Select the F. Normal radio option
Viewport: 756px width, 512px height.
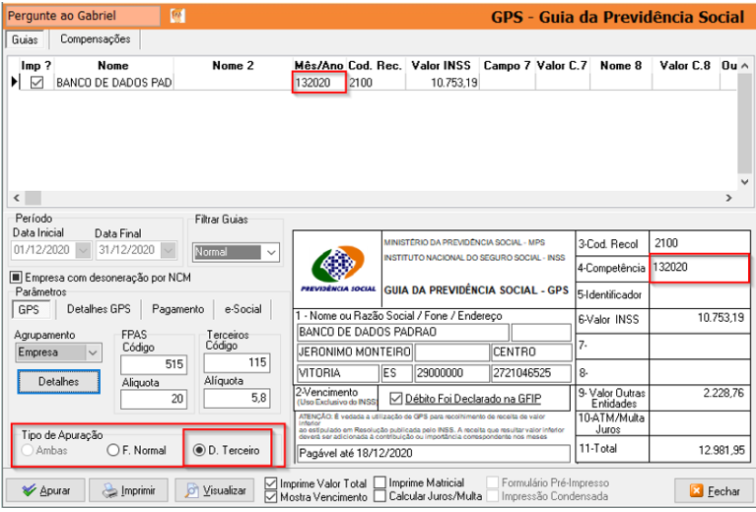tap(113, 451)
